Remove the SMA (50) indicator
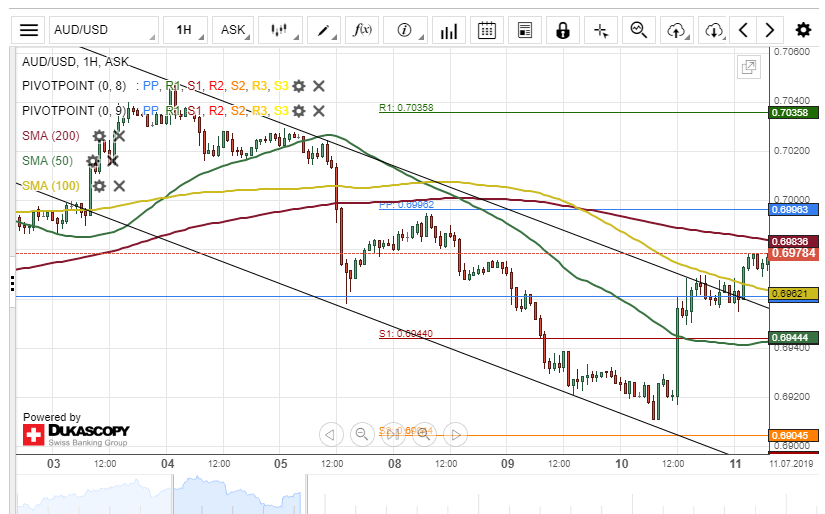 (113, 161)
